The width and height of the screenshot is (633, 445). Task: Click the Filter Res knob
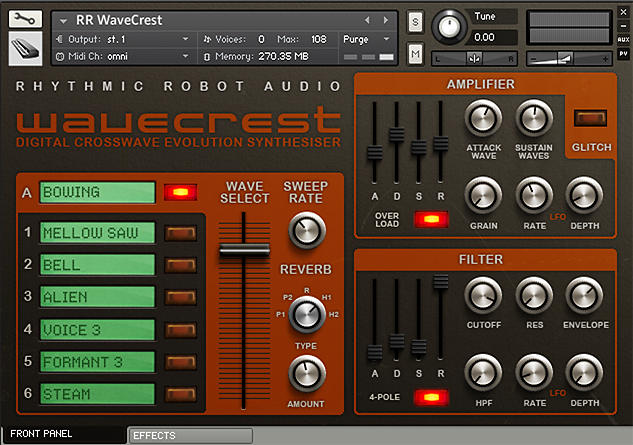(534, 296)
